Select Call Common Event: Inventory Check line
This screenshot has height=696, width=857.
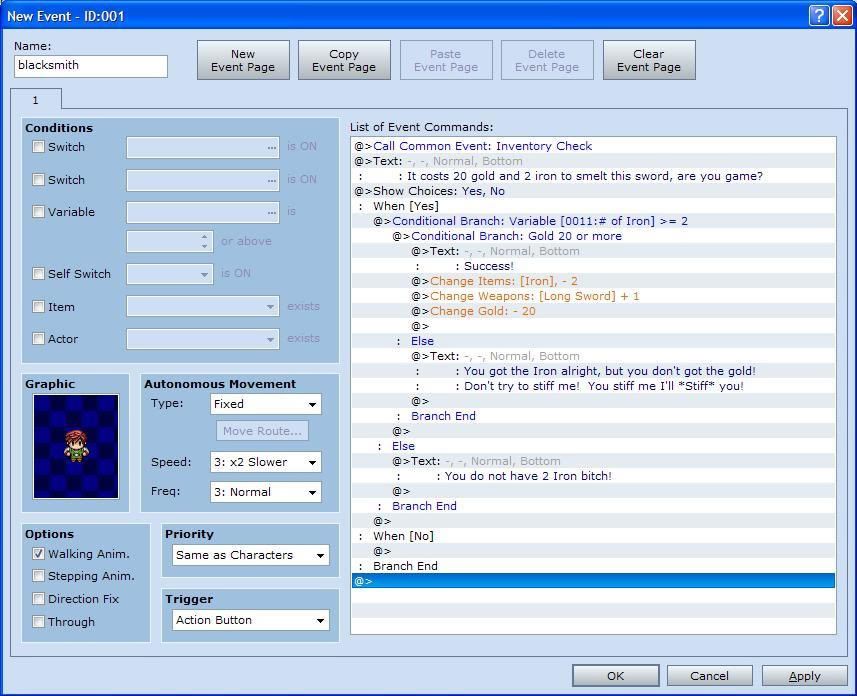[x=594, y=146]
